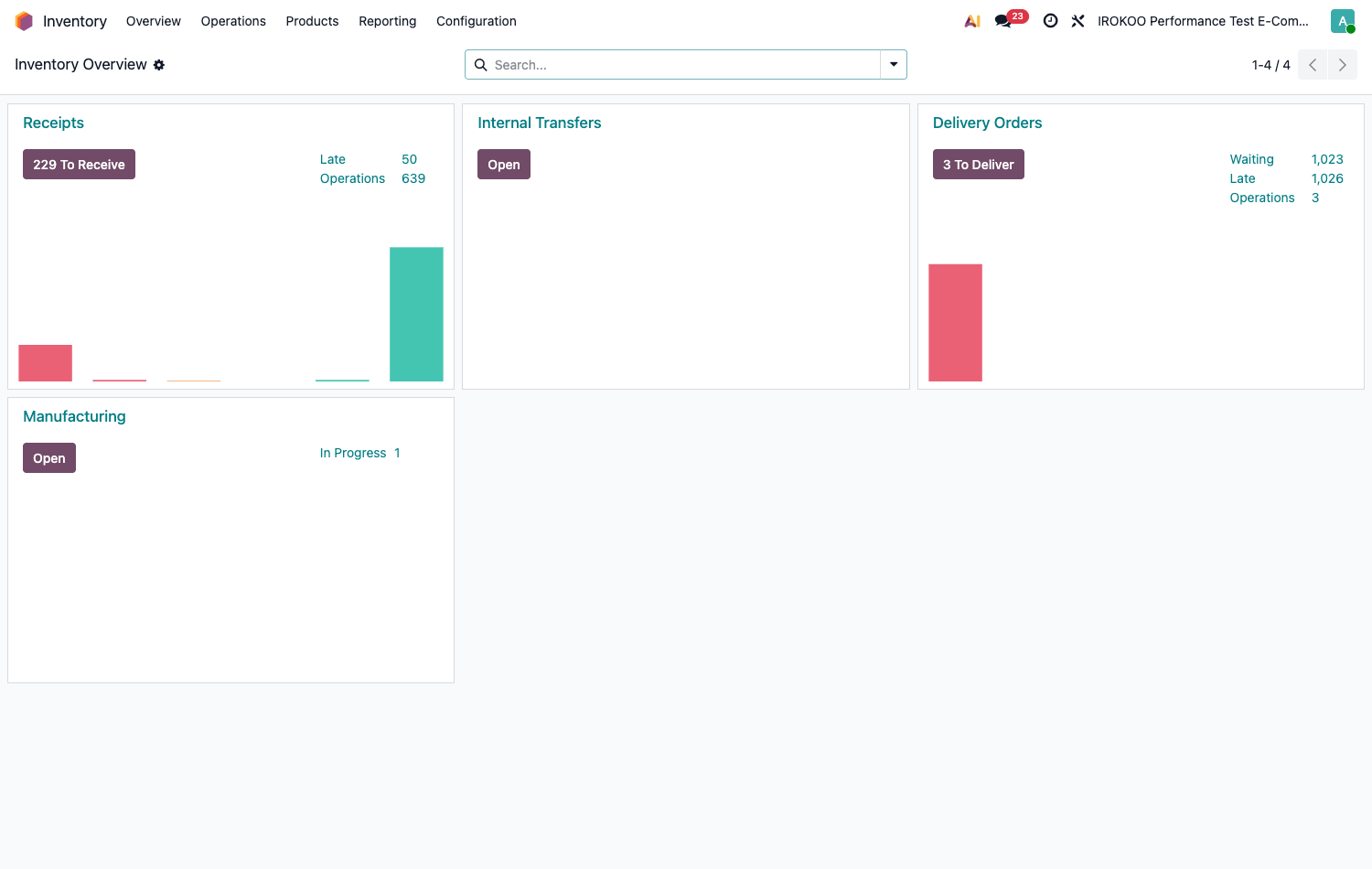Image resolution: width=1372 pixels, height=869 pixels.
Task: Click Operations link in Delivery Orders card
Action: point(1262,198)
